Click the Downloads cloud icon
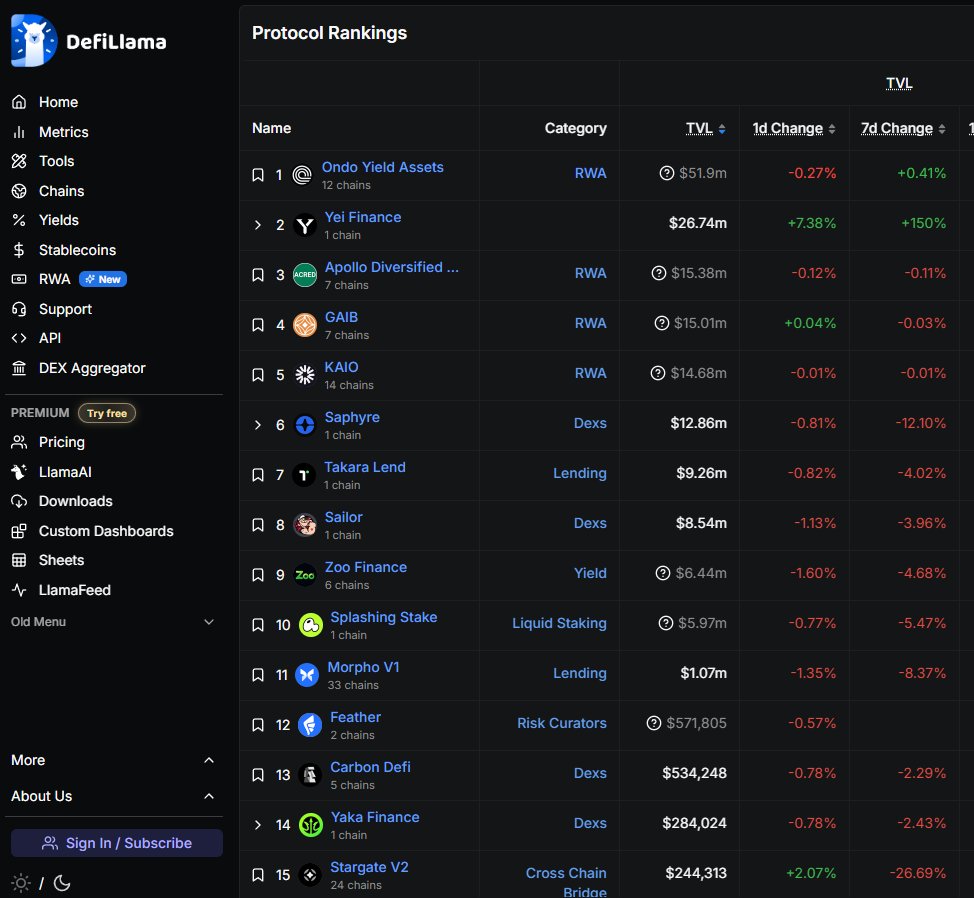The width and height of the screenshot is (974, 898). [x=19, y=501]
